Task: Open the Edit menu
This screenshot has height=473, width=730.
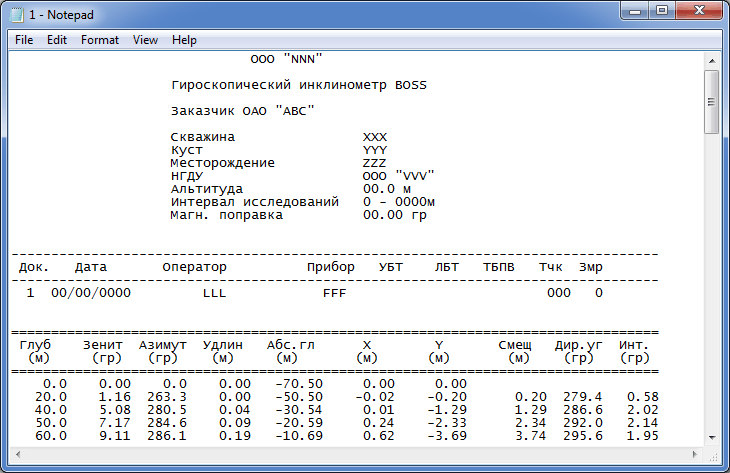Action: [x=57, y=40]
